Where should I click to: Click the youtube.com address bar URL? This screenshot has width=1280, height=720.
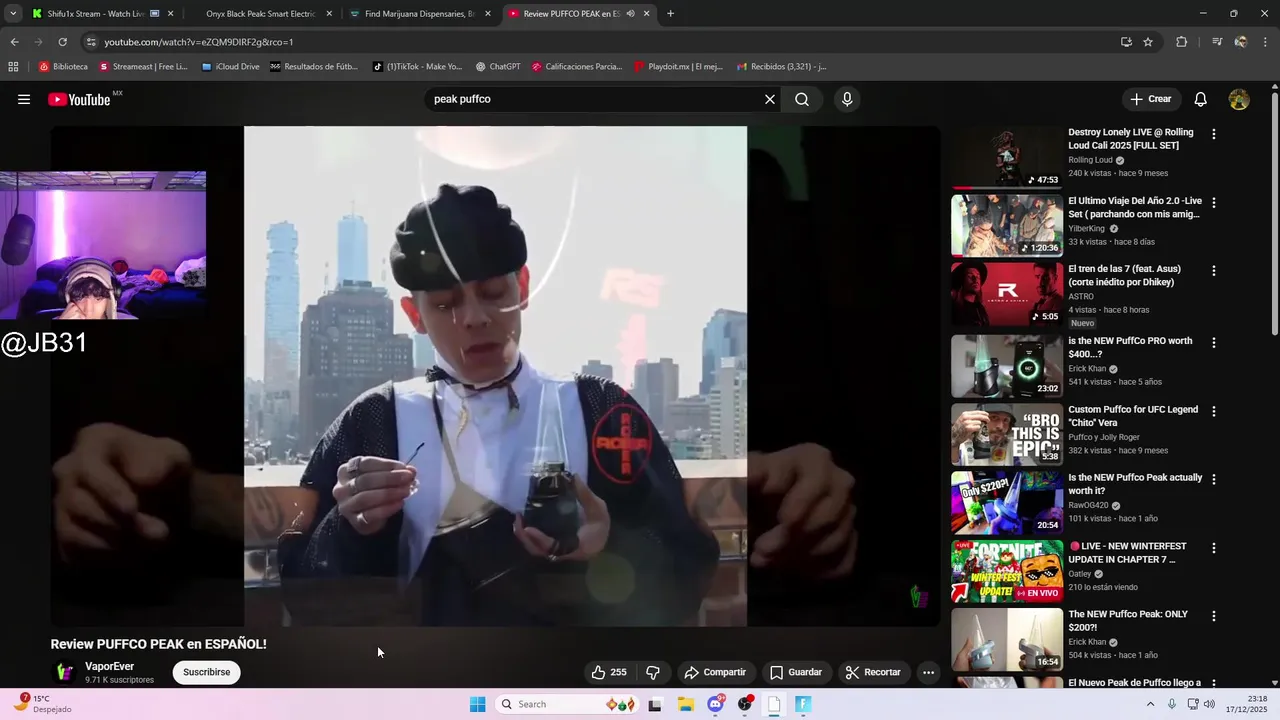pyautogui.click(x=199, y=42)
